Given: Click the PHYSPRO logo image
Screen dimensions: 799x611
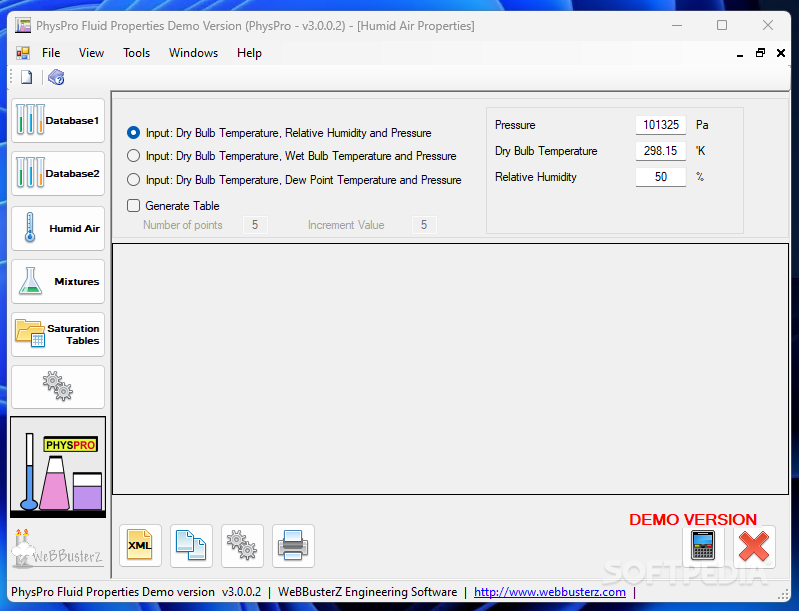Looking at the screenshot, I should tap(58, 467).
